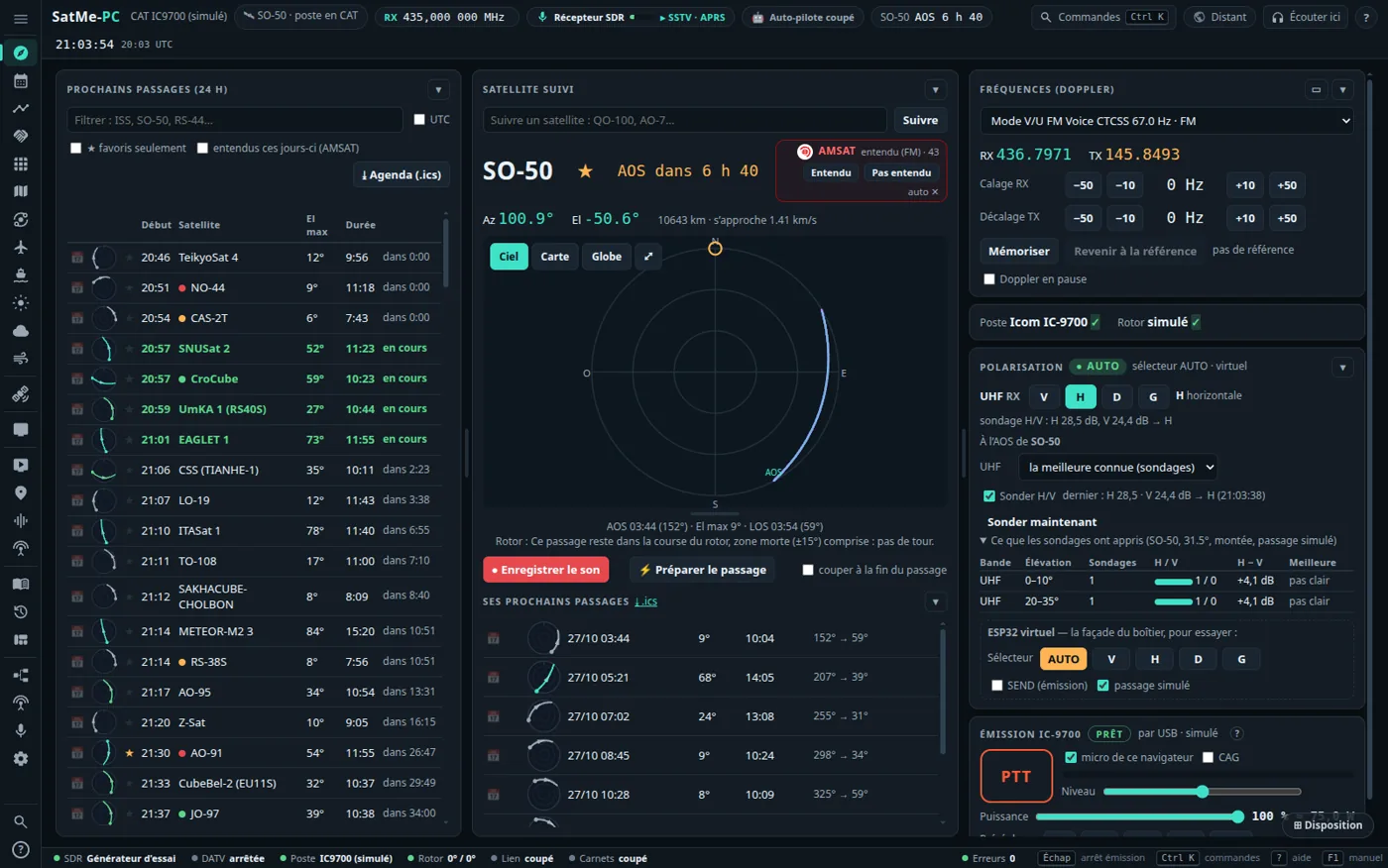1388x868 pixels.
Task: Adjust the Niveau slider
Action: (1202, 792)
